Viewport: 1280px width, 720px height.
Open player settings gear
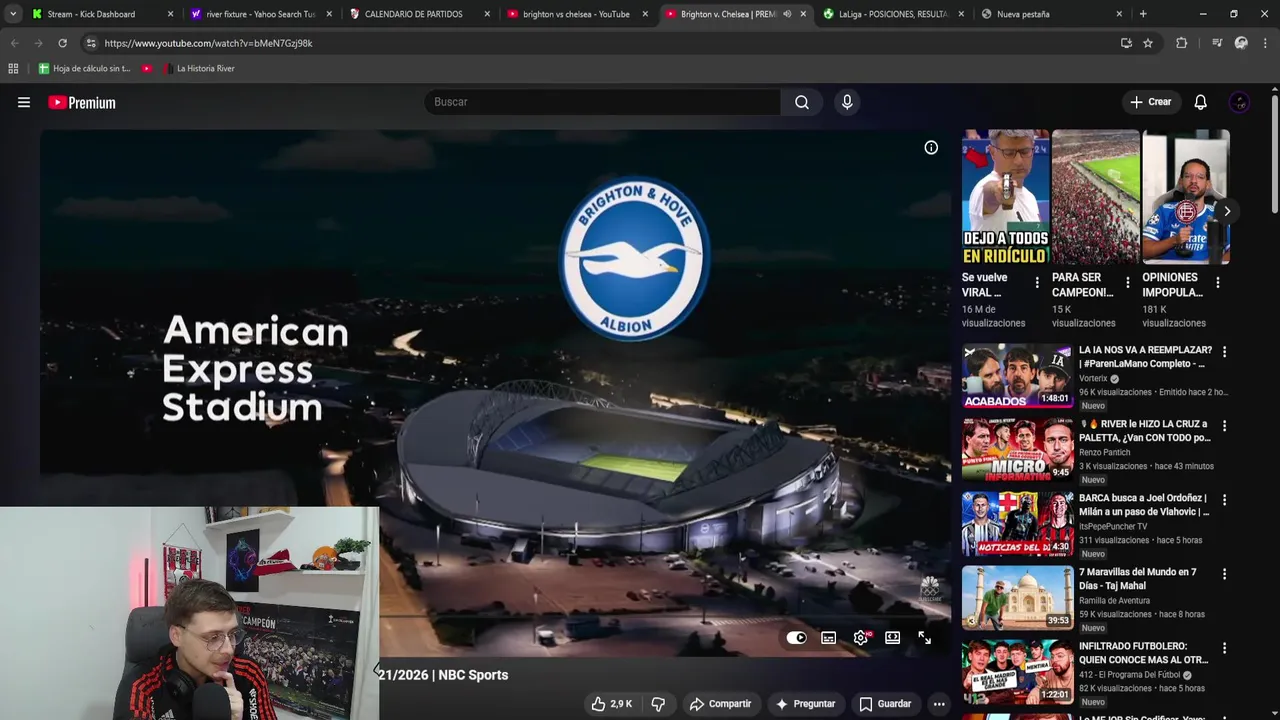tap(861, 638)
